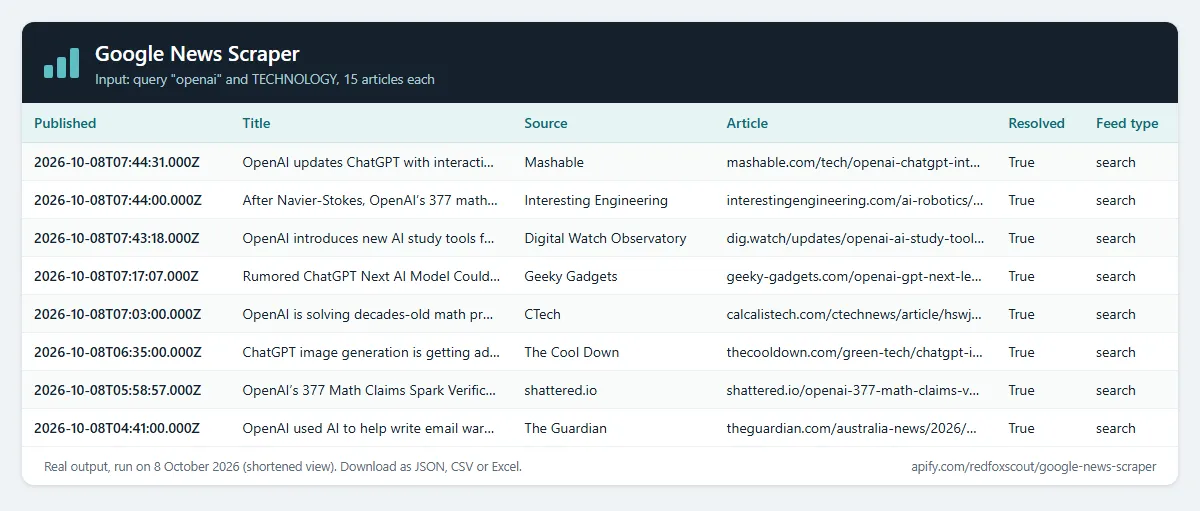Open the dig.watch article URL
Image resolution: width=1200 pixels, height=511 pixels.
(855, 238)
